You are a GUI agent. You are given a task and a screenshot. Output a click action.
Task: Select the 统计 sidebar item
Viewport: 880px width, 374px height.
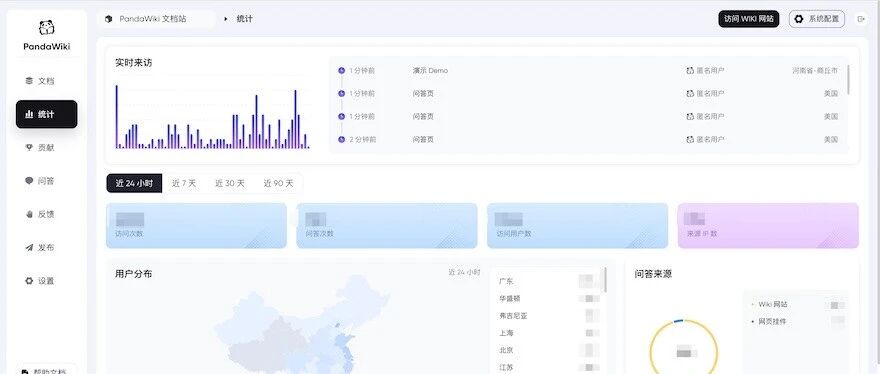click(x=47, y=114)
